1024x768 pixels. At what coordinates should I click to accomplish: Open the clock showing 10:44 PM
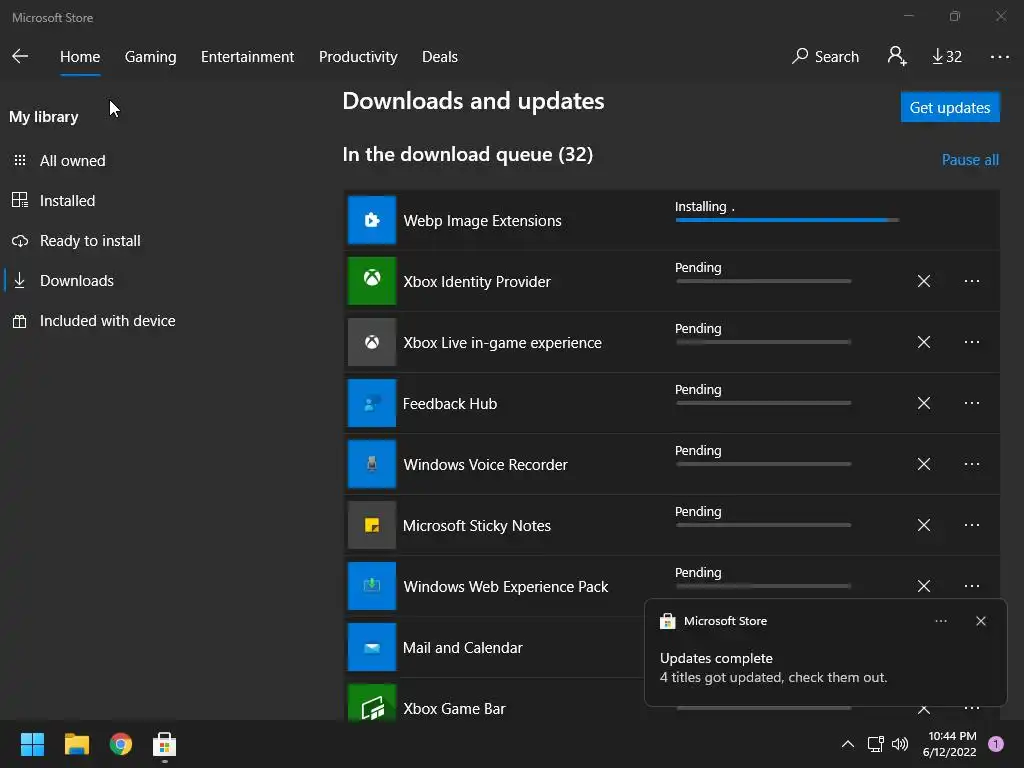(x=950, y=744)
